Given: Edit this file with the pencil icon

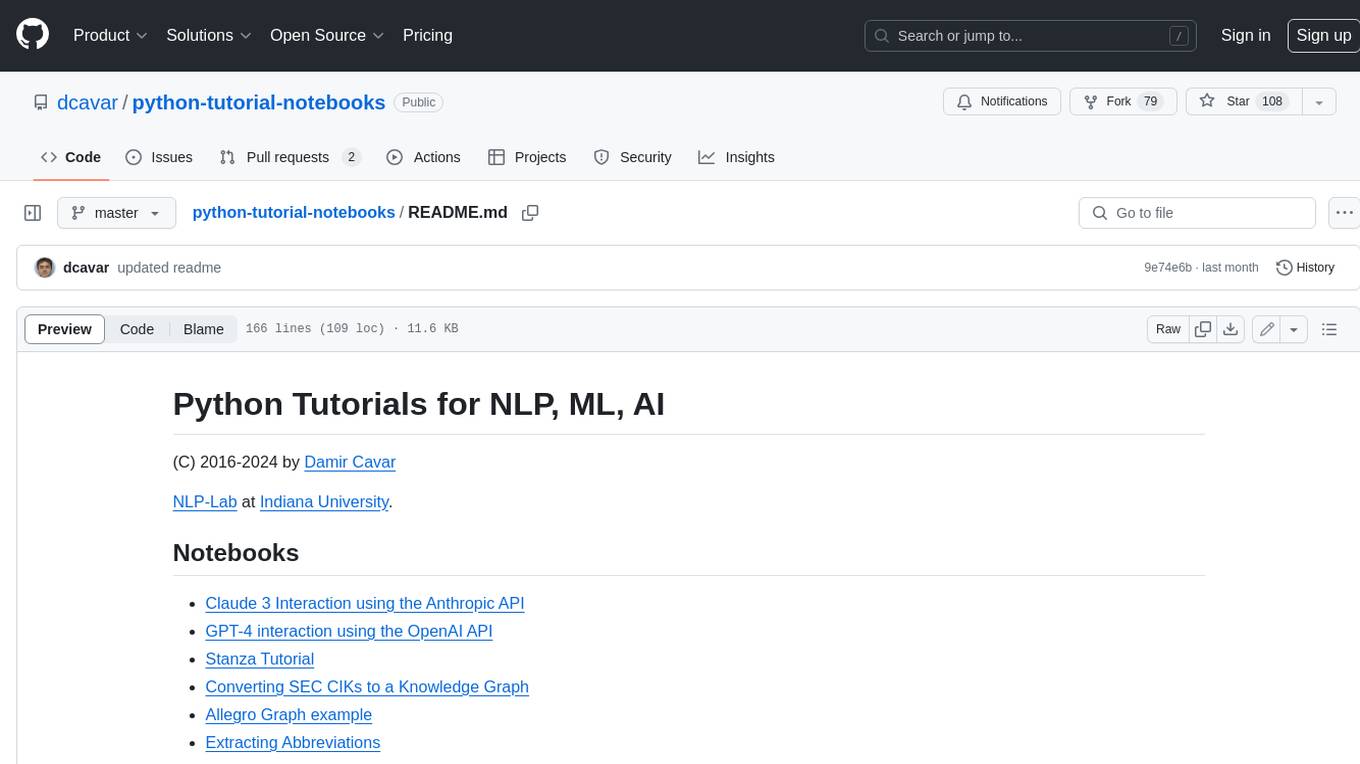Looking at the screenshot, I should click(x=1267, y=329).
